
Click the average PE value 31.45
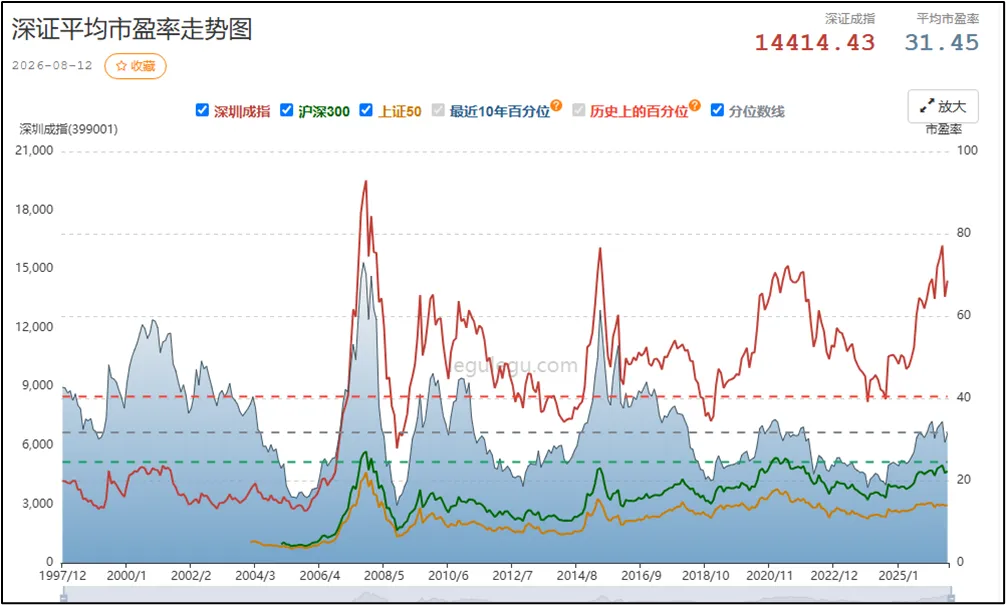click(942, 42)
